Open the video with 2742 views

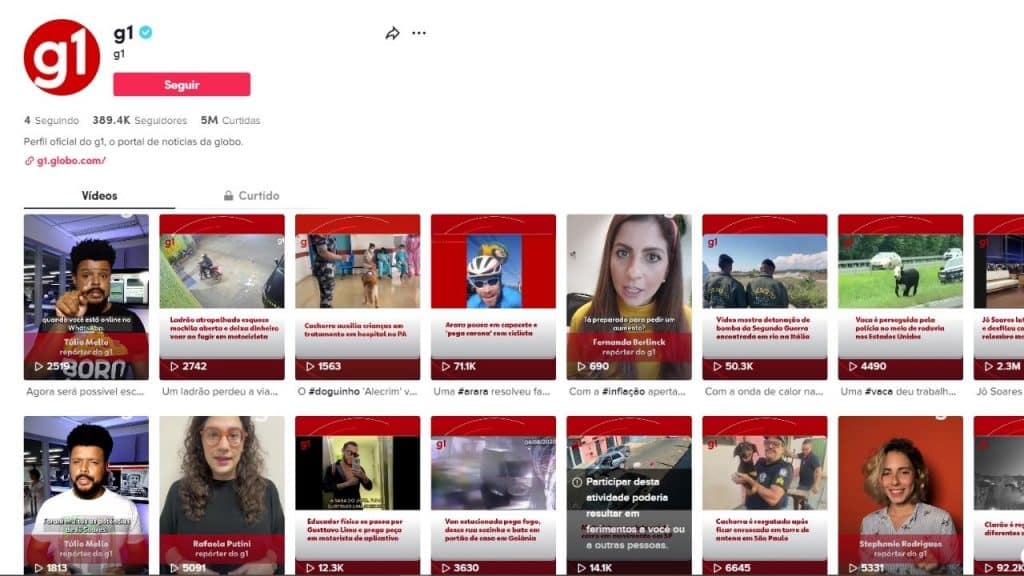pos(222,296)
